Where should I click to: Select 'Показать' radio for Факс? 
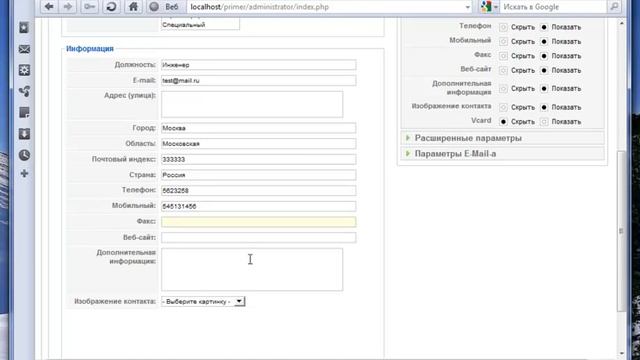point(544,56)
